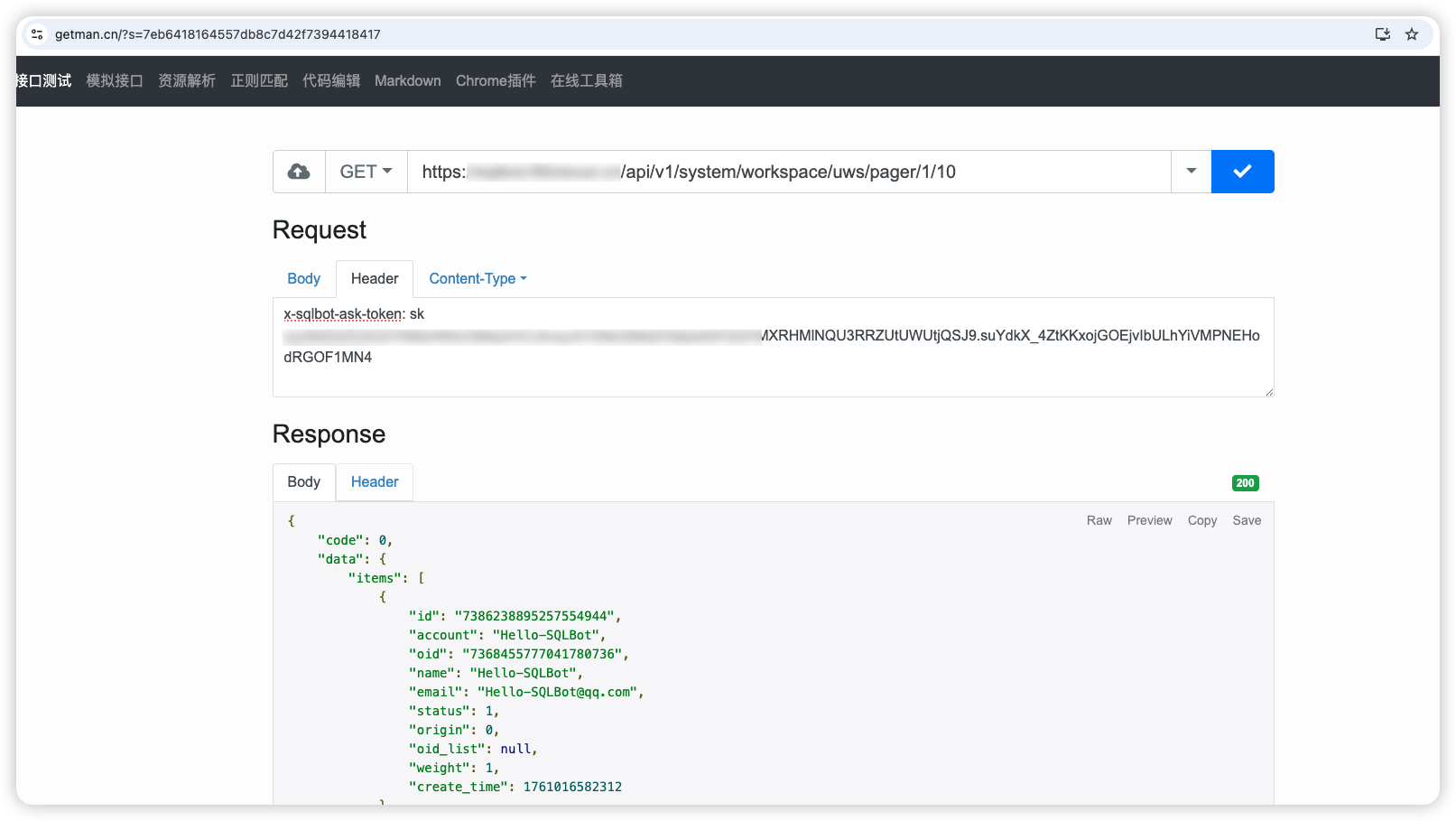Send the request via blue checkmark button
Screen dimensions: 1456x821
pyautogui.click(x=1242, y=171)
